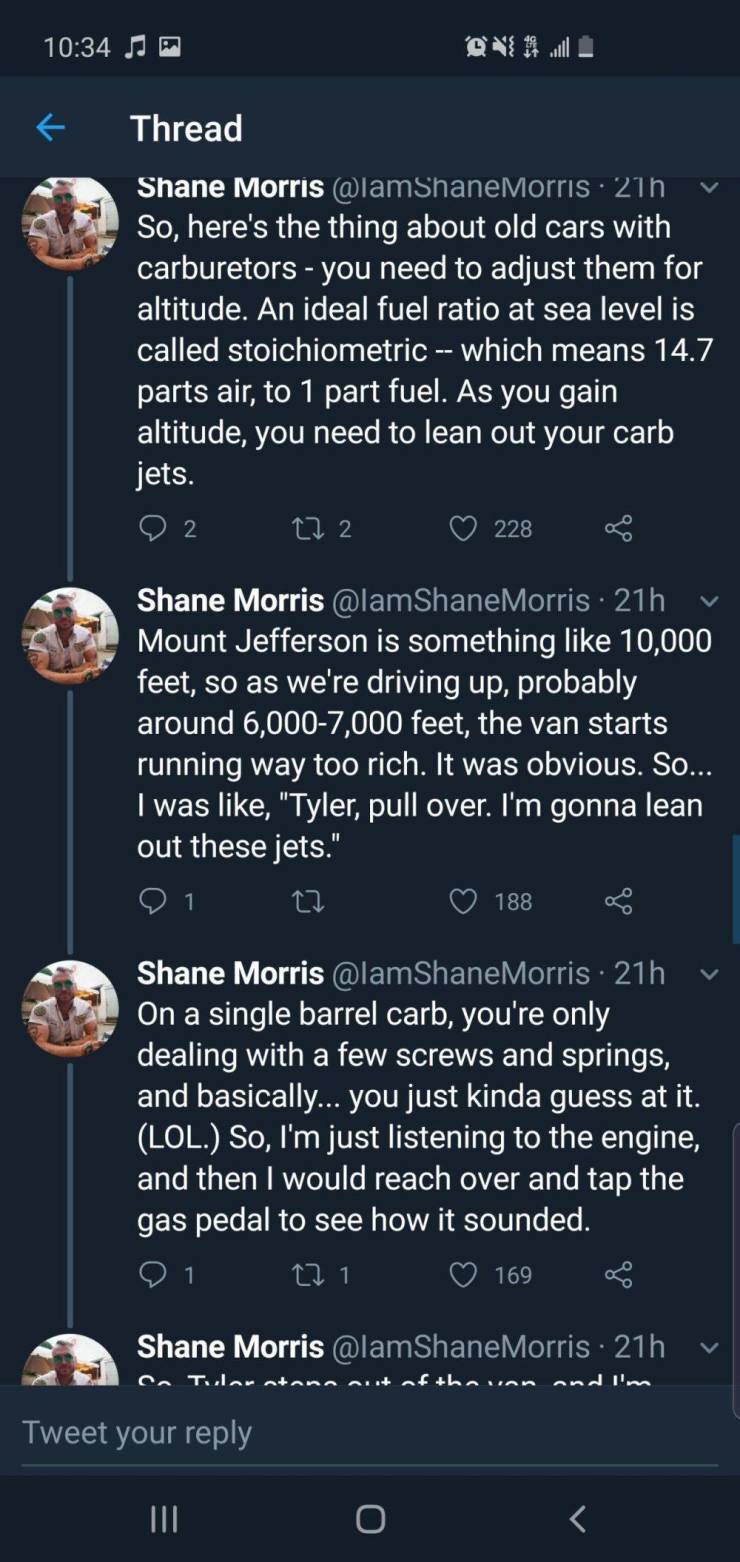The image size is (740, 1562).
Task: Share the single barrel carb tweet
Action: tap(619, 1274)
